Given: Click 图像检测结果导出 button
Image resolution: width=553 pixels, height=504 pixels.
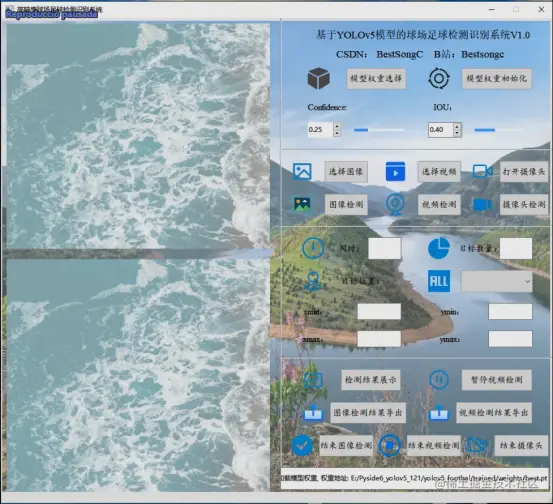Looking at the screenshot, I should pyautogui.click(x=368, y=412).
